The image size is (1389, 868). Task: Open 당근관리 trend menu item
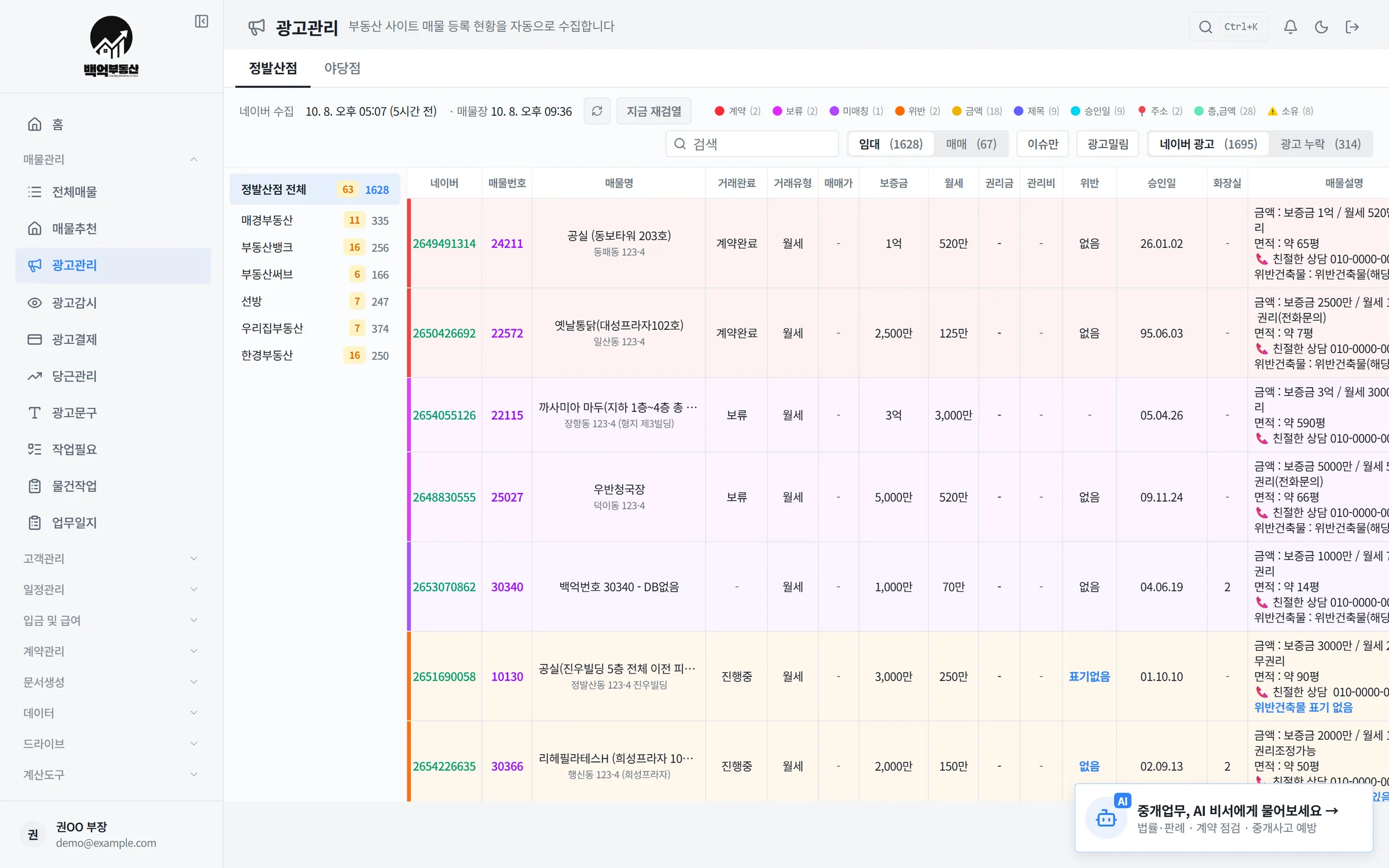tap(113, 376)
